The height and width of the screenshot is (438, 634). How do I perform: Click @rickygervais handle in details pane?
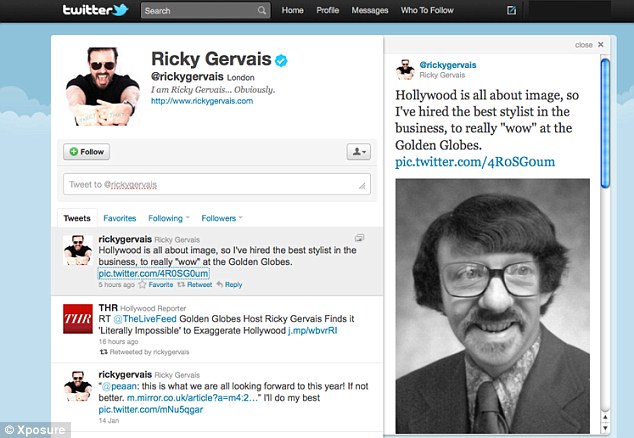(x=448, y=65)
